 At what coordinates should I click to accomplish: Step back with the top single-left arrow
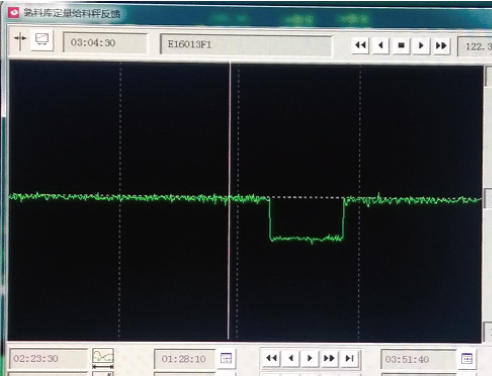pyautogui.click(x=381, y=45)
